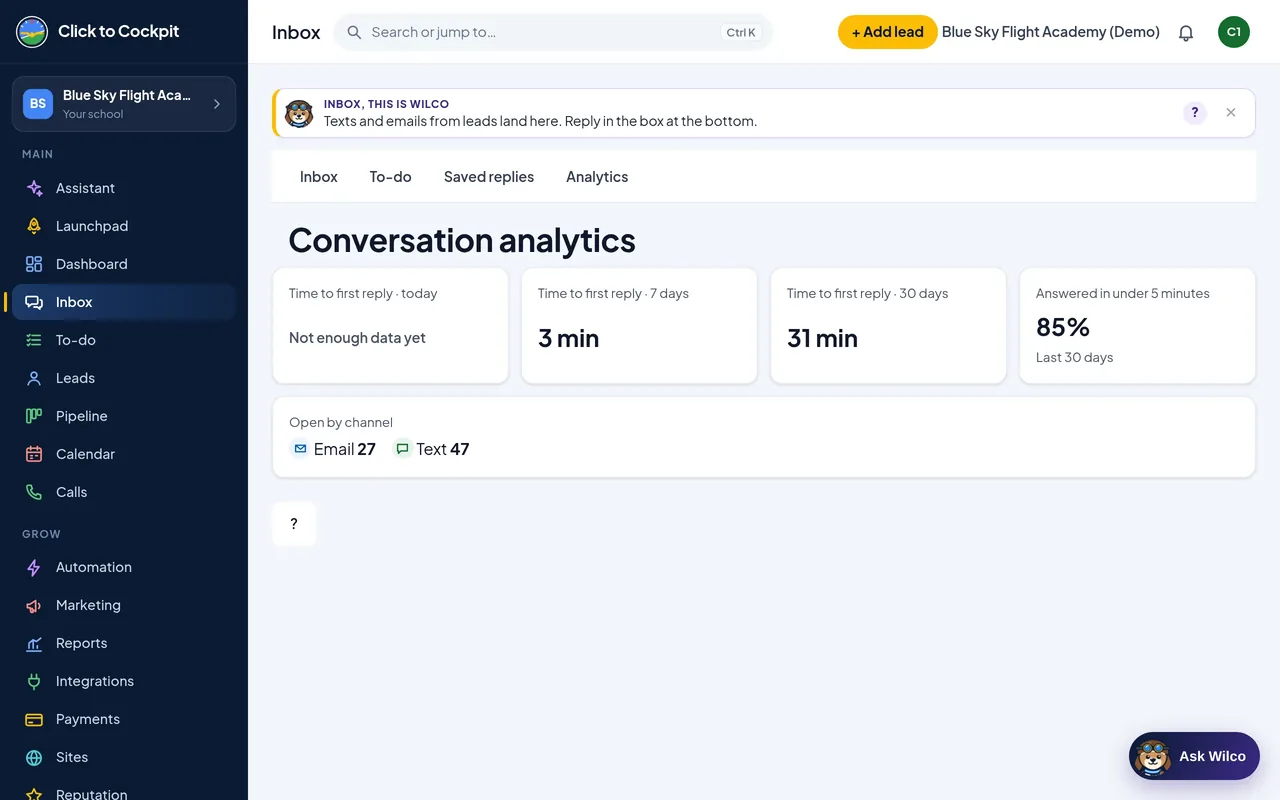Click Blue Sky Flight Academy (Demo) in header

(1051, 32)
